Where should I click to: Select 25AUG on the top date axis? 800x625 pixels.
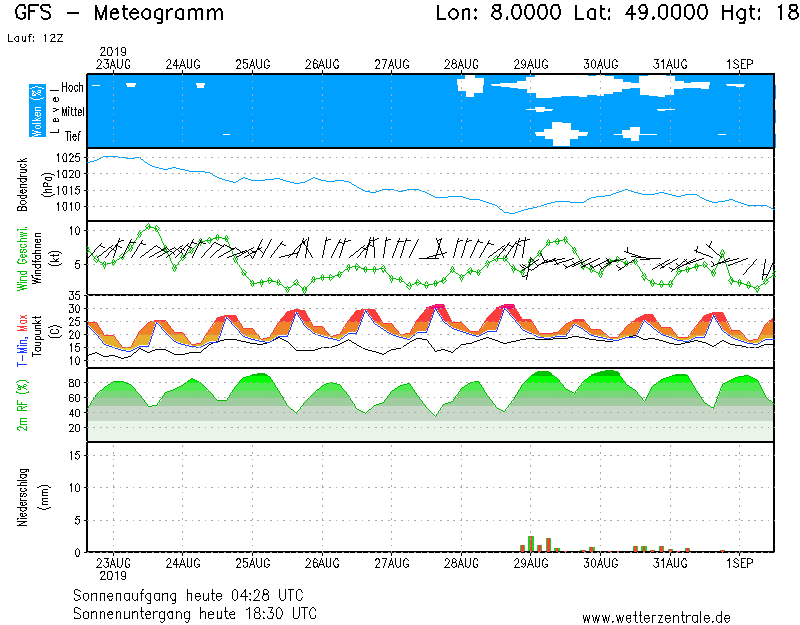coord(252,64)
